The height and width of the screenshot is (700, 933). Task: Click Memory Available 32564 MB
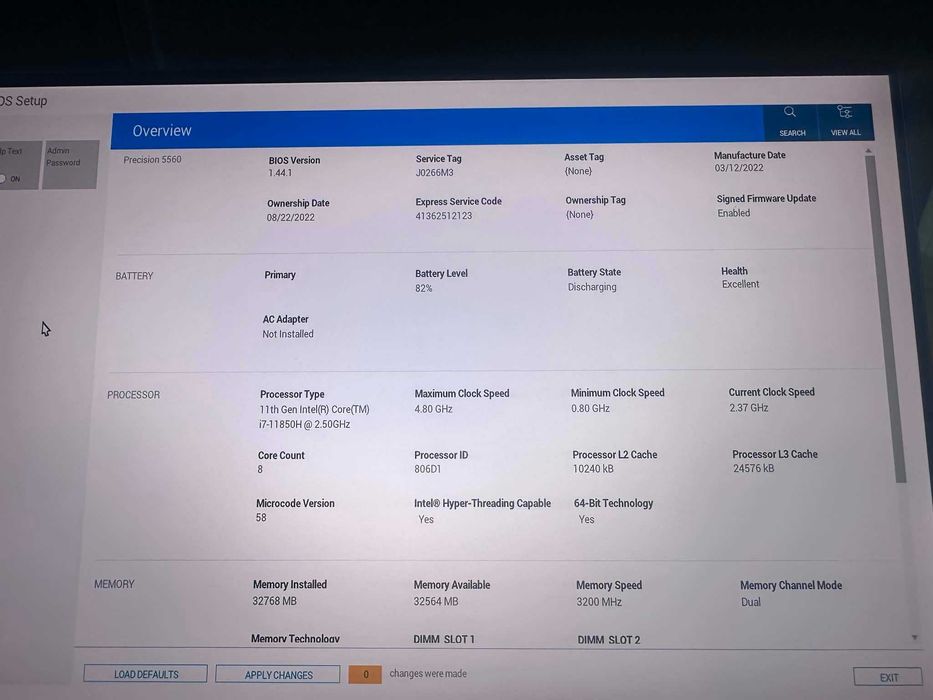[x=436, y=602]
